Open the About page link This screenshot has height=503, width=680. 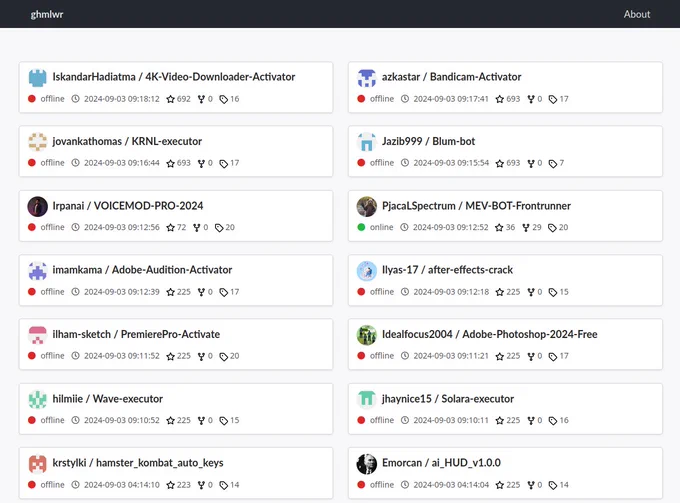[637, 14]
